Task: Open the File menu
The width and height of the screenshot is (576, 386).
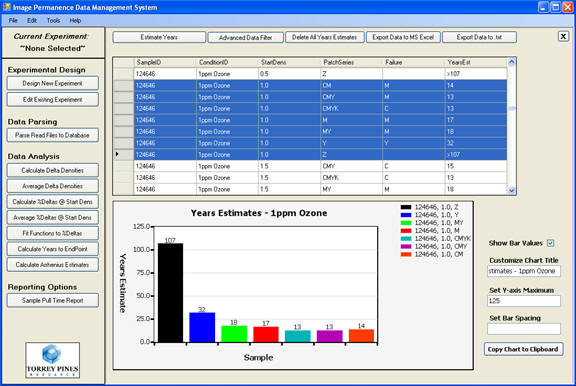Action: (x=13, y=21)
